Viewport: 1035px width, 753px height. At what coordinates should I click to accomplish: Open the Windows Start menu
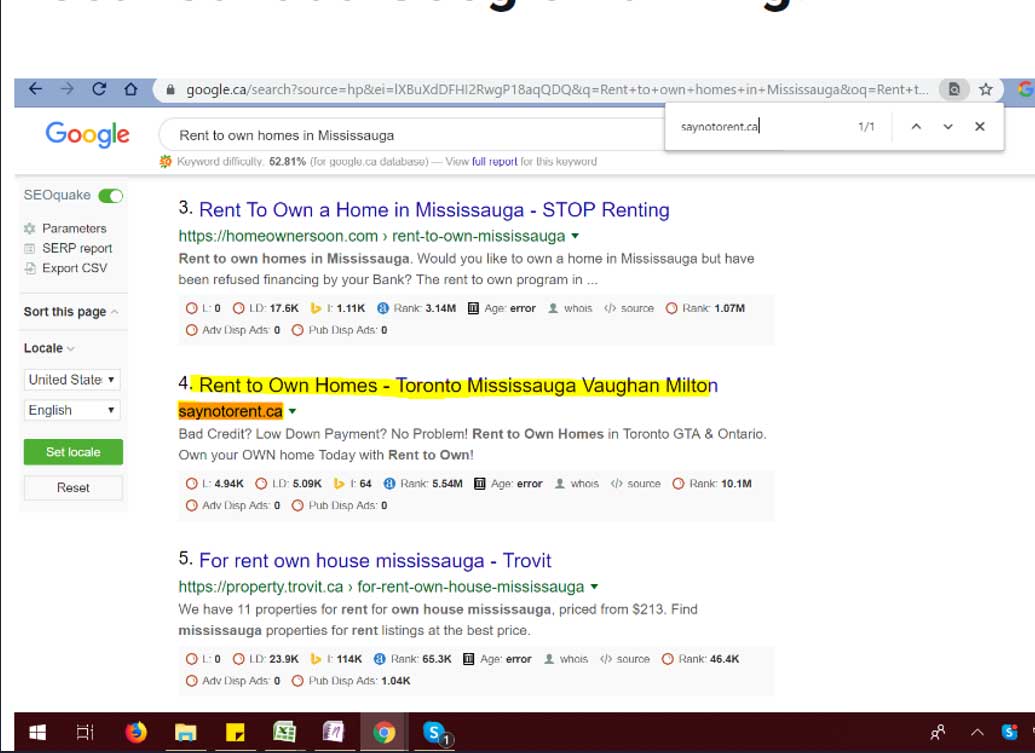coord(38,733)
